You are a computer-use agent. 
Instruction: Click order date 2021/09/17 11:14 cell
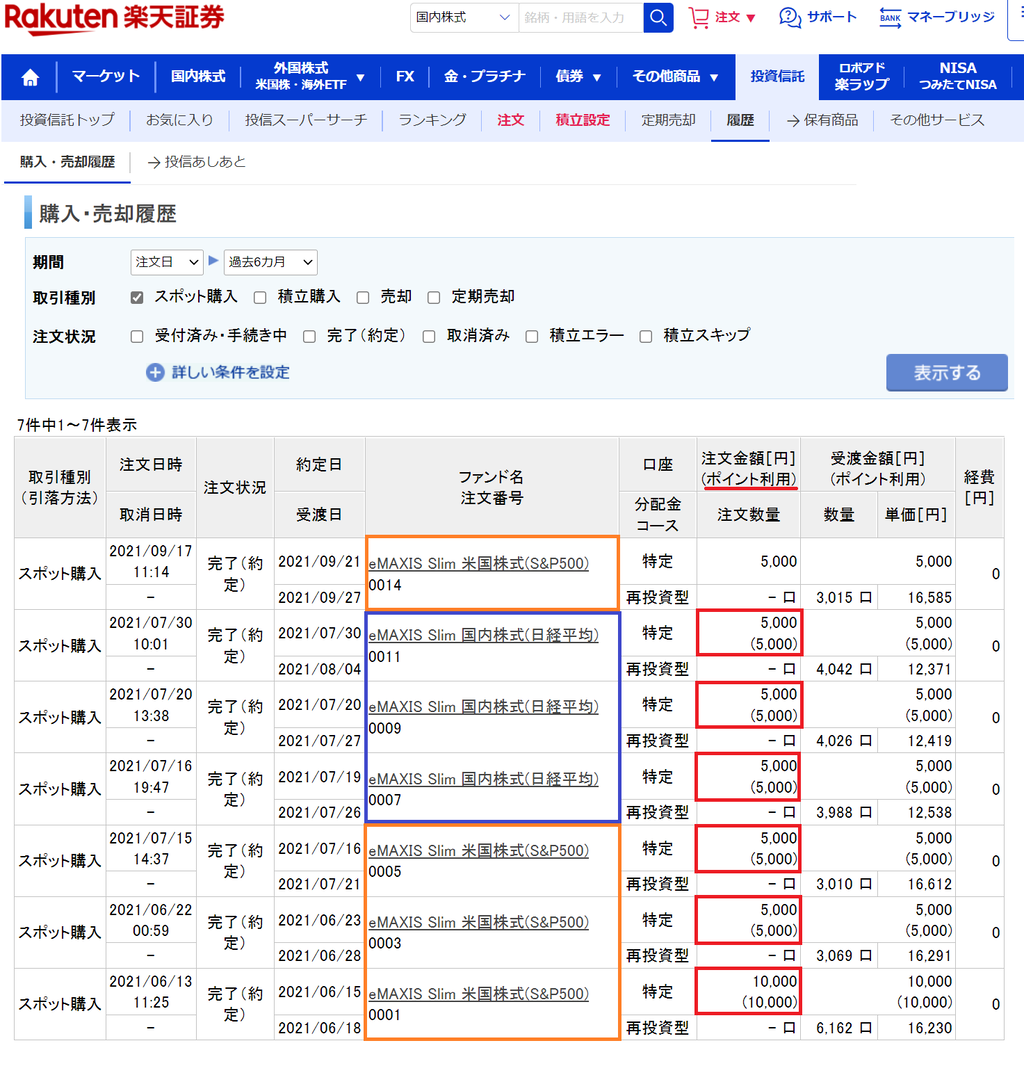tap(151, 562)
